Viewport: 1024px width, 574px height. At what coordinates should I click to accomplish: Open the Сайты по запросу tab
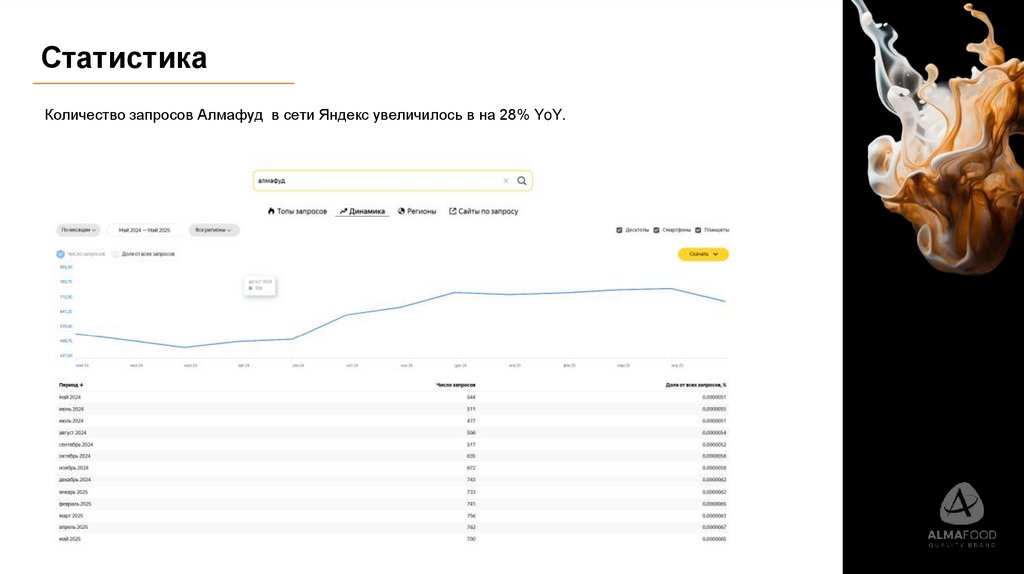[x=483, y=212]
